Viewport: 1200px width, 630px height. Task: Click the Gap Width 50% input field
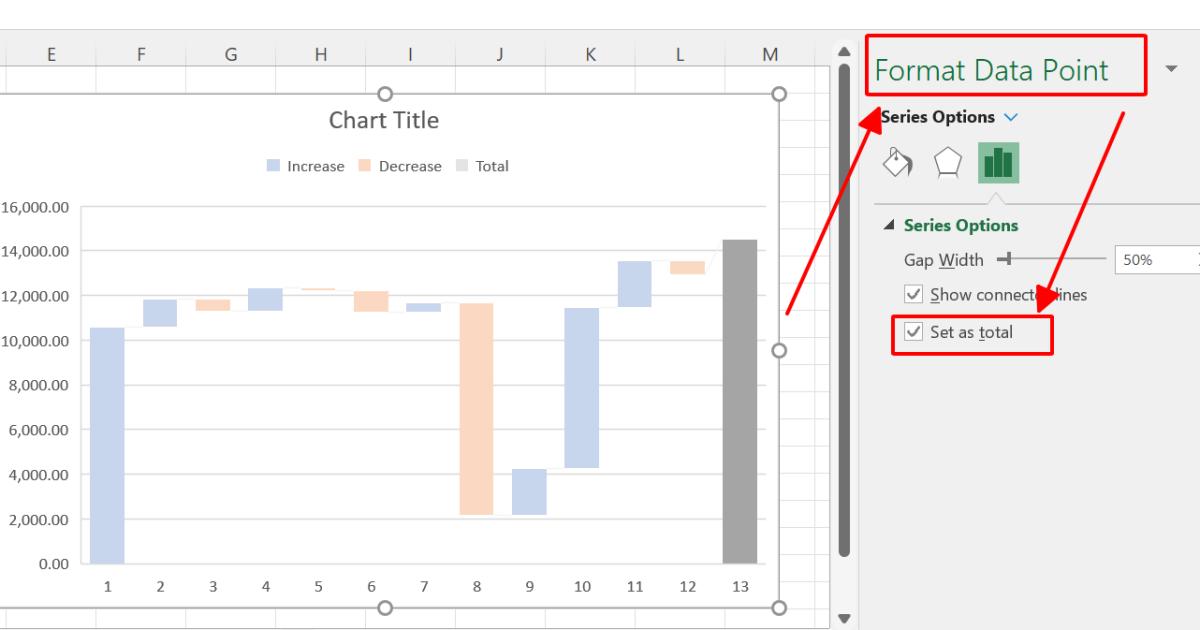pos(1146,260)
